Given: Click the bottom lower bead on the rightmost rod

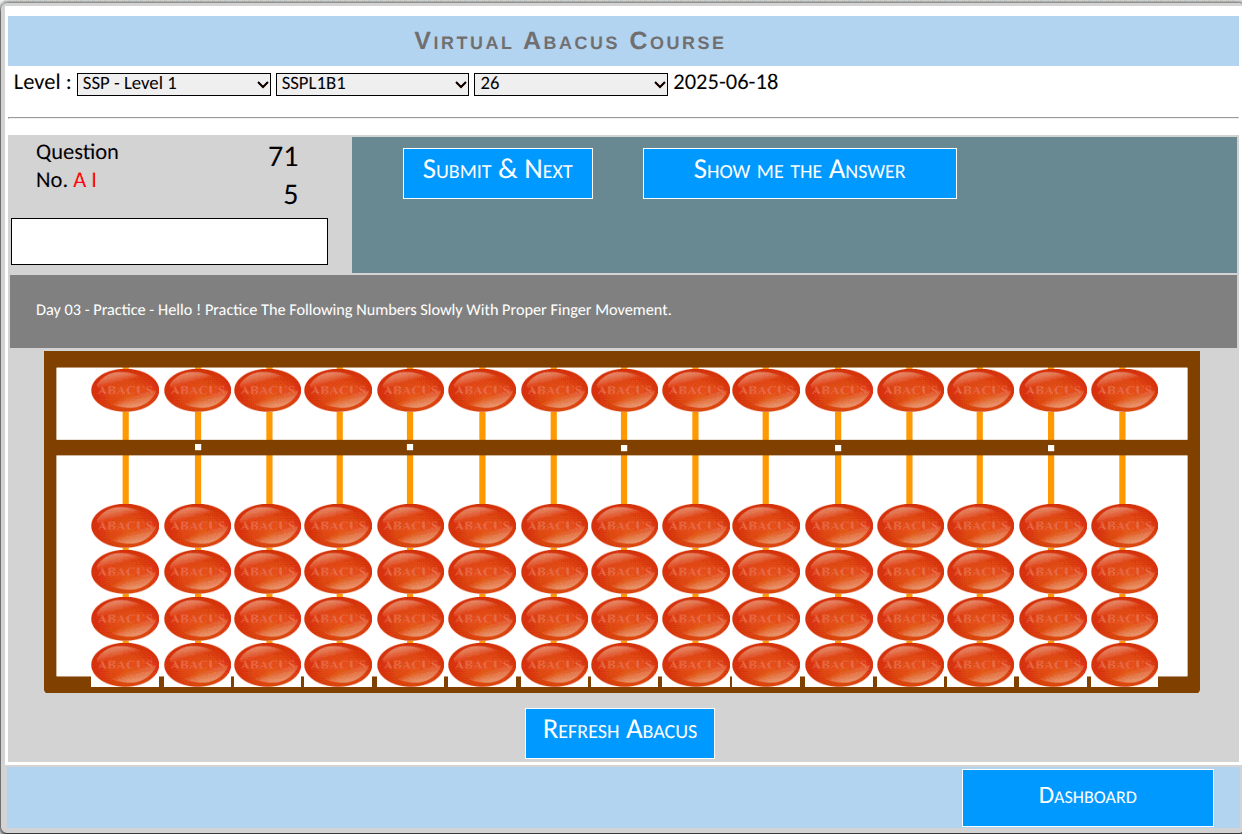Looking at the screenshot, I should 1124,664.
